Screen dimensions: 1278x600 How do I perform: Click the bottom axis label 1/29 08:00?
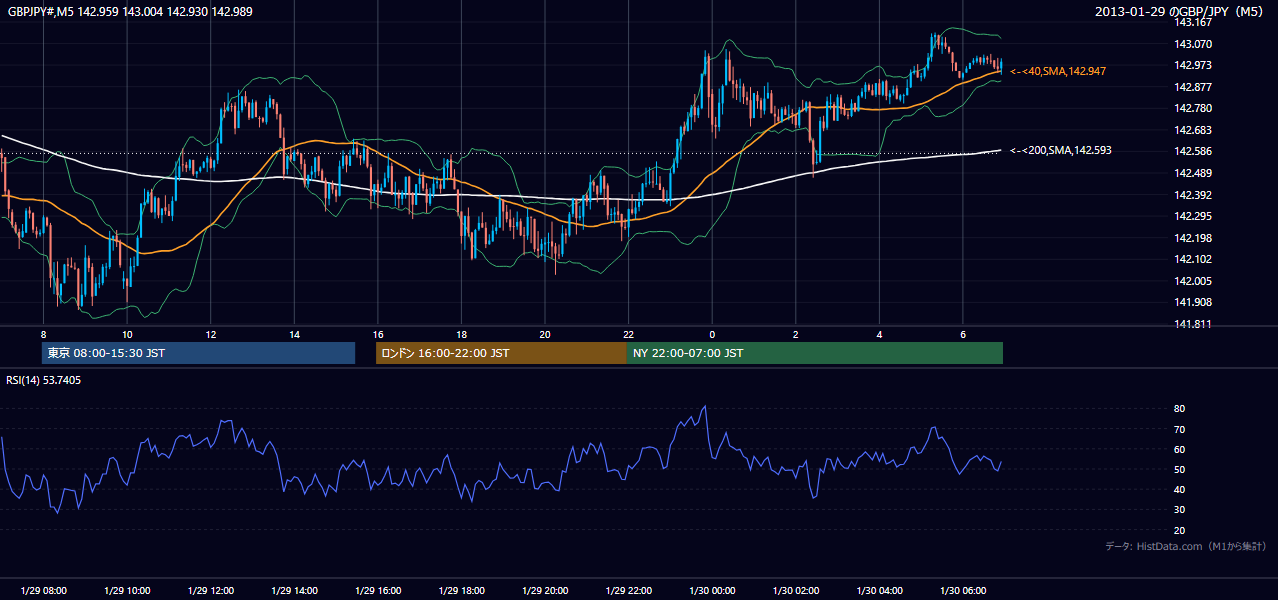tap(43, 590)
